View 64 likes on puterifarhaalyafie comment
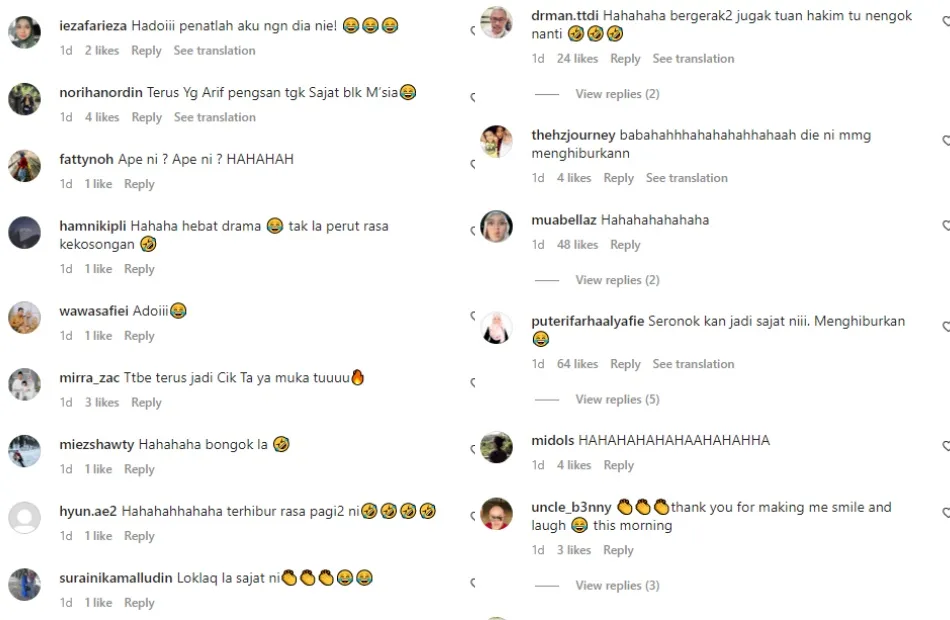This screenshot has height=620, width=950. (x=577, y=364)
